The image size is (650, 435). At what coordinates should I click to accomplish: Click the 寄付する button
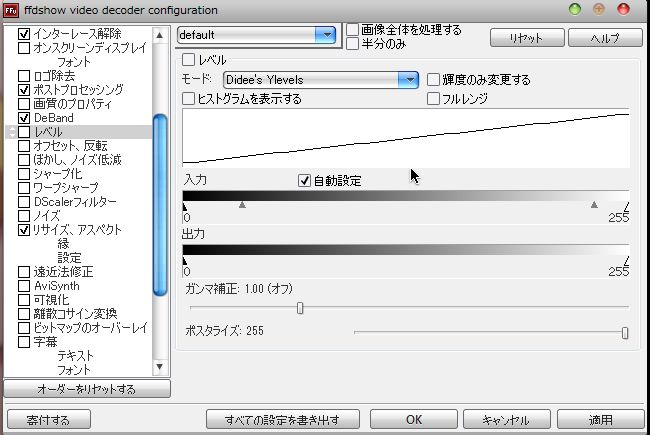(49, 420)
